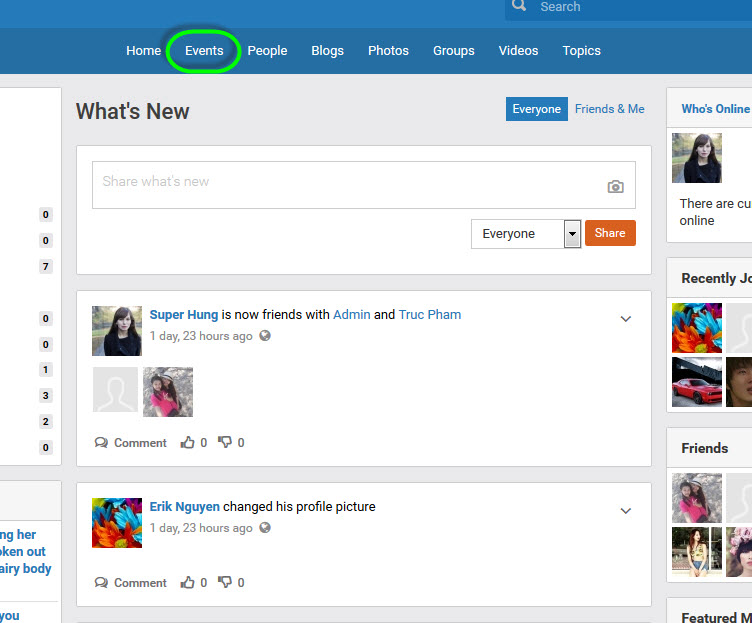Click the search magnifier icon
This screenshot has height=623, width=752.
[518, 7]
